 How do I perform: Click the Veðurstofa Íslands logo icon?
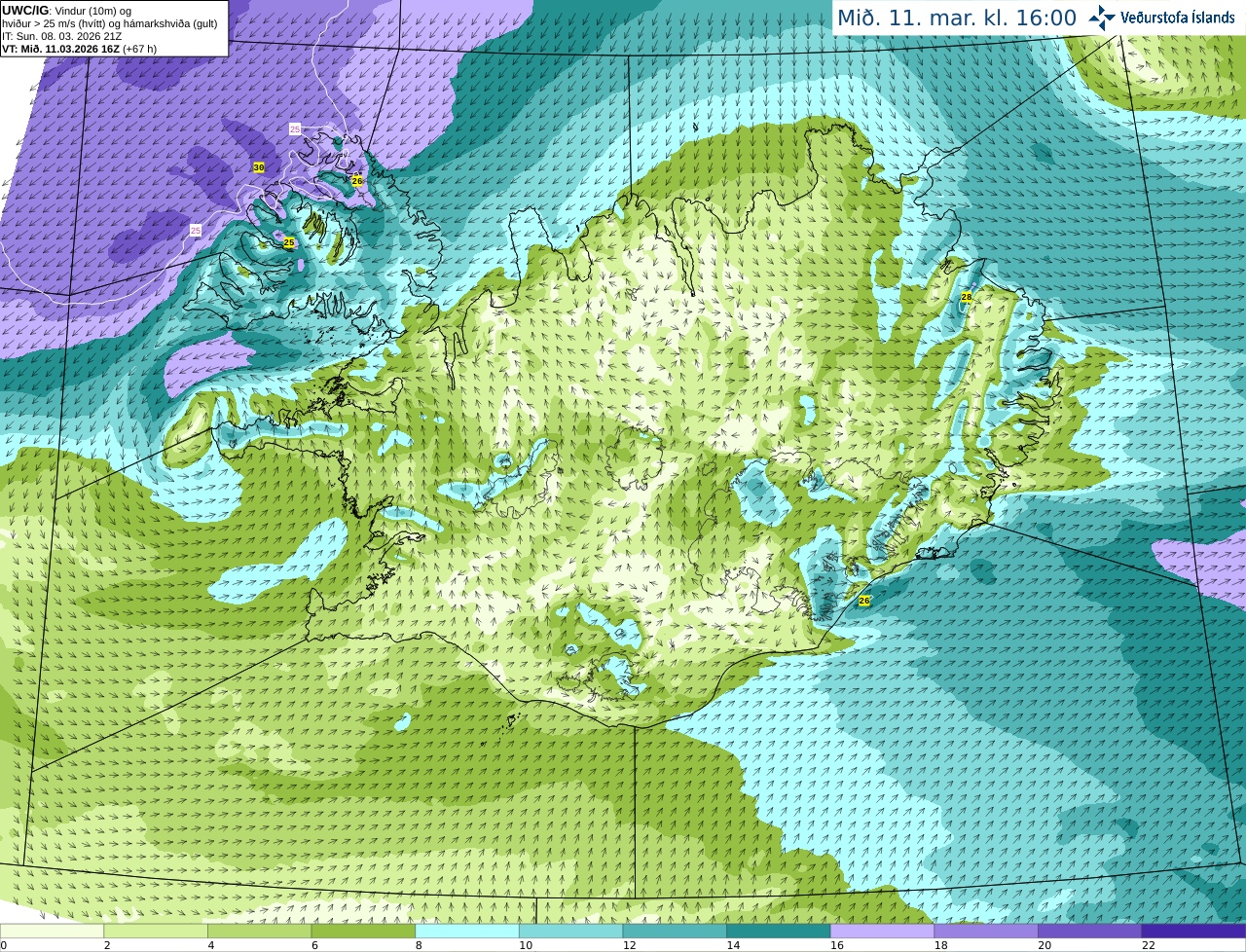1101,18
